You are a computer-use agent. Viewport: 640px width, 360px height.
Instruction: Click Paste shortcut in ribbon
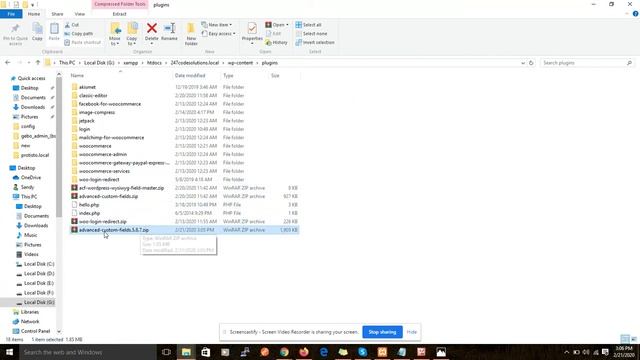tap(82, 42)
